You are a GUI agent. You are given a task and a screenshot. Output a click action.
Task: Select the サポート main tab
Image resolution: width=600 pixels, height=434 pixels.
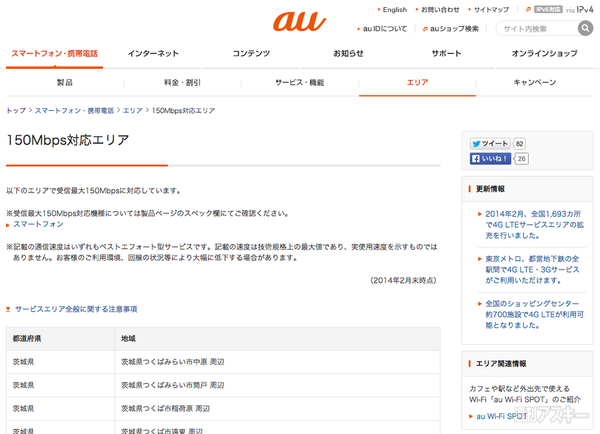pyautogui.click(x=446, y=54)
